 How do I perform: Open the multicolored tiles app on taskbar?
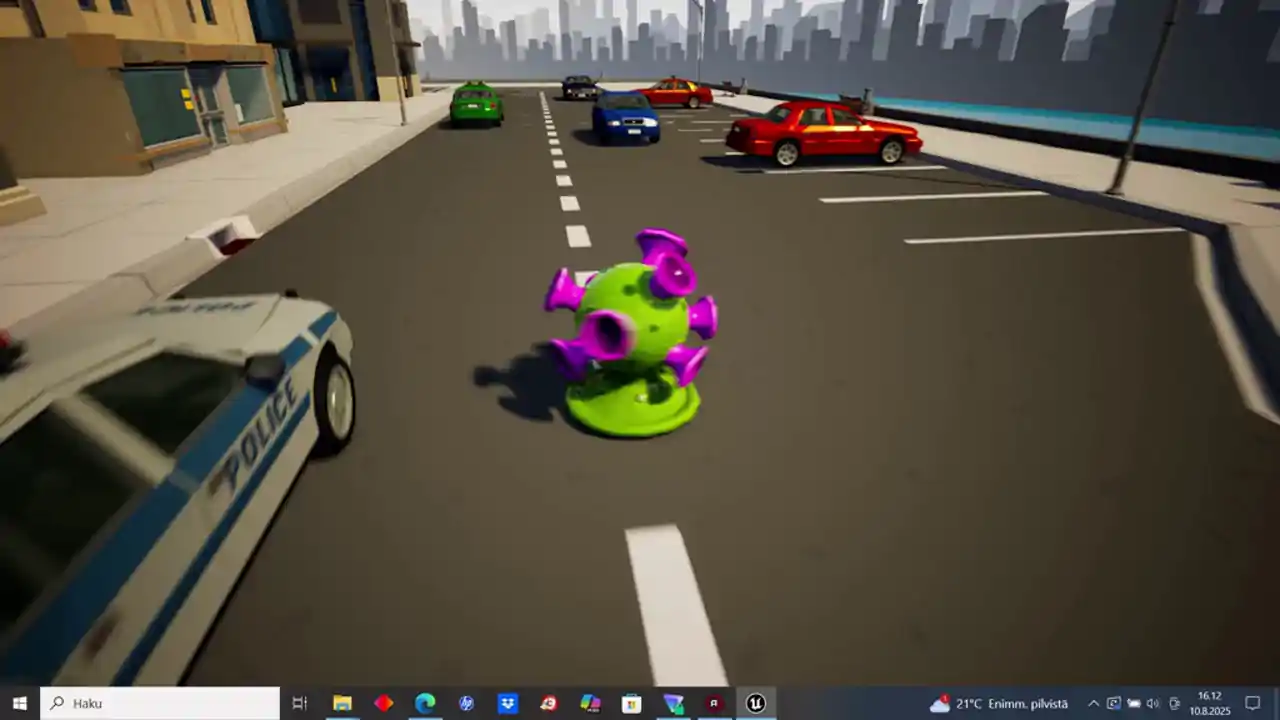[590, 703]
